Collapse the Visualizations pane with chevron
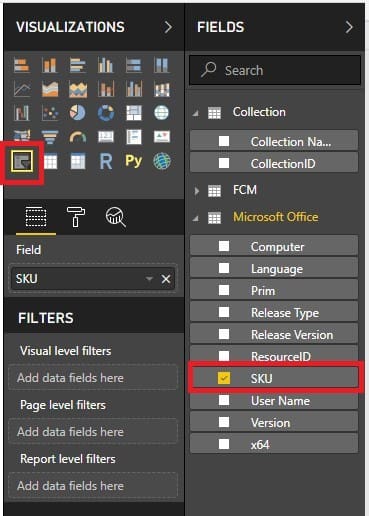Viewport: 369px width, 516px height. [x=168, y=27]
